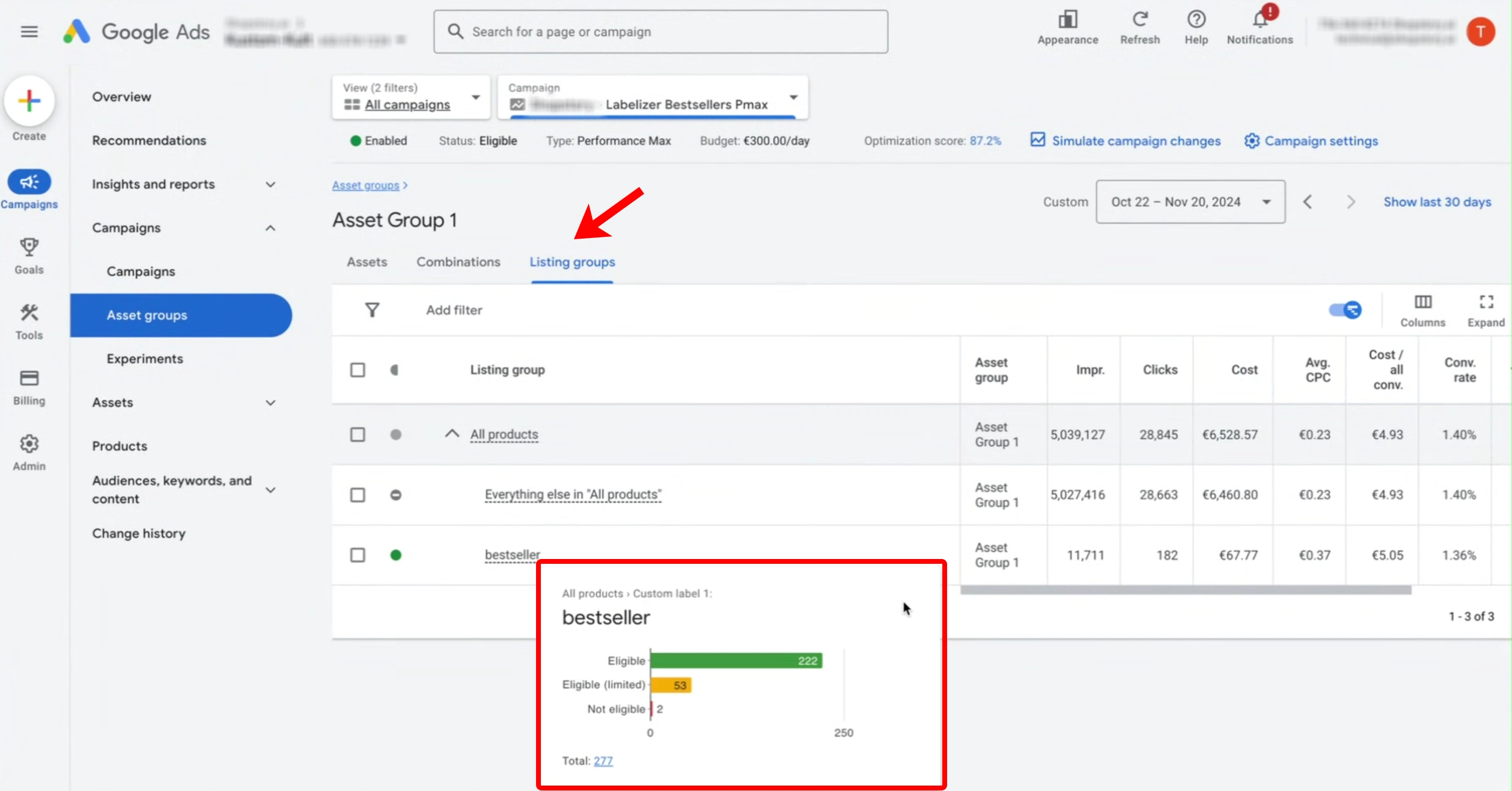Open the Campaign selector dropdown
The width and height of the screenshot is (1512, 791).
point(653,97)
